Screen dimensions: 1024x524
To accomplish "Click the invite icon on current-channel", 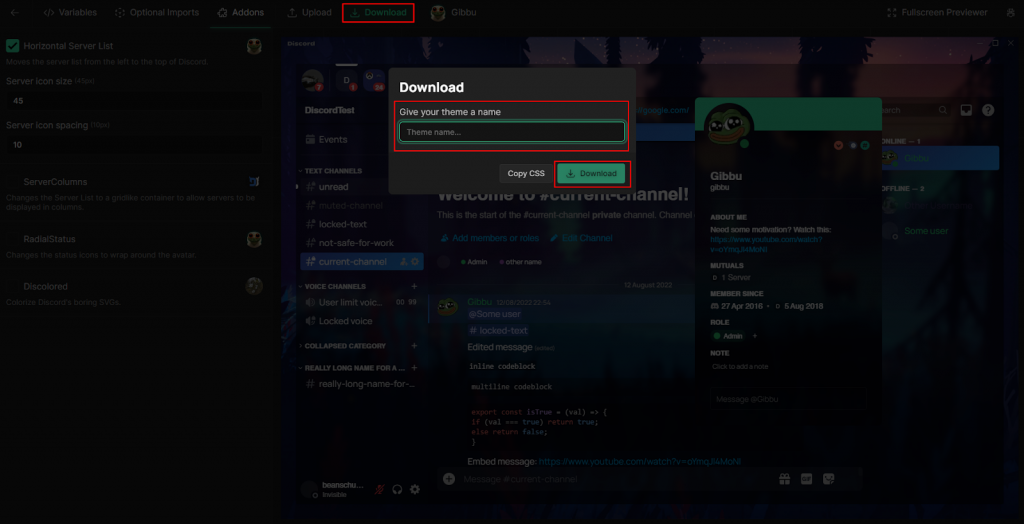I will coord(404,261).
